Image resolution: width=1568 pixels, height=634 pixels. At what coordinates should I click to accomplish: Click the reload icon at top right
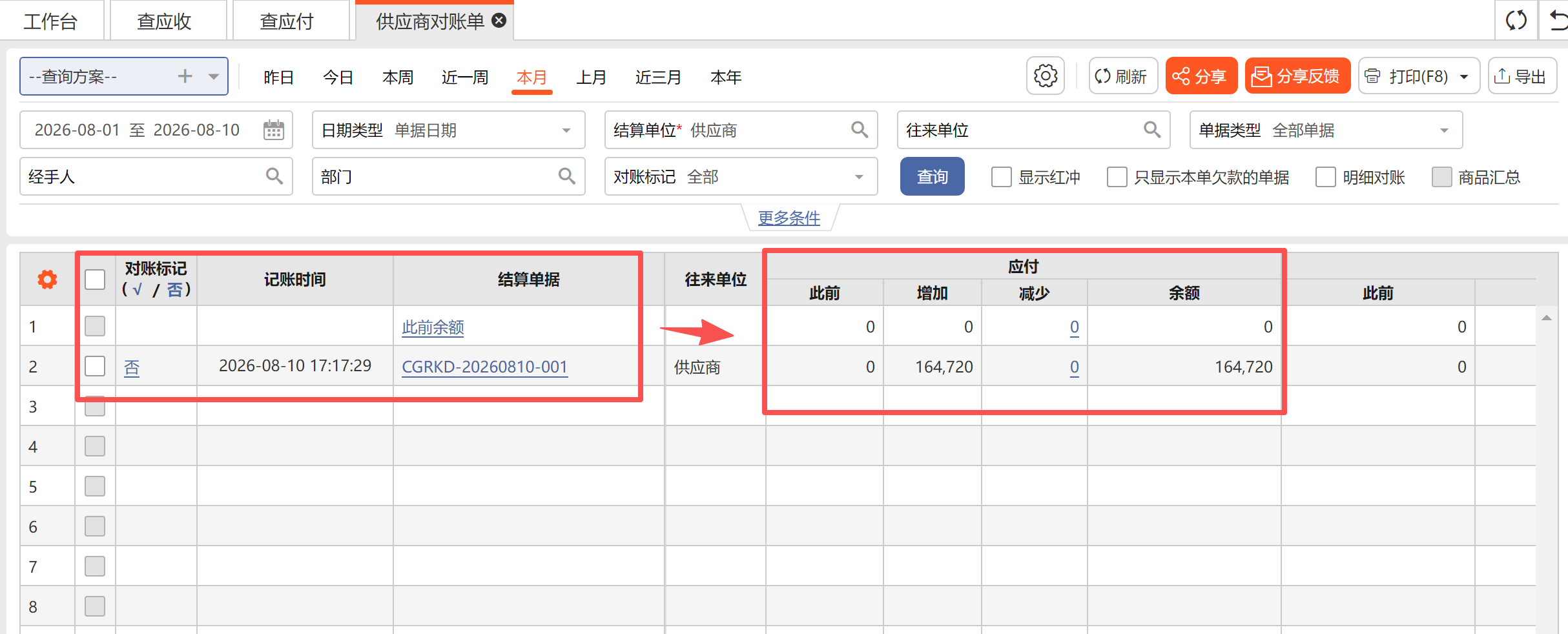point(1516,21)
